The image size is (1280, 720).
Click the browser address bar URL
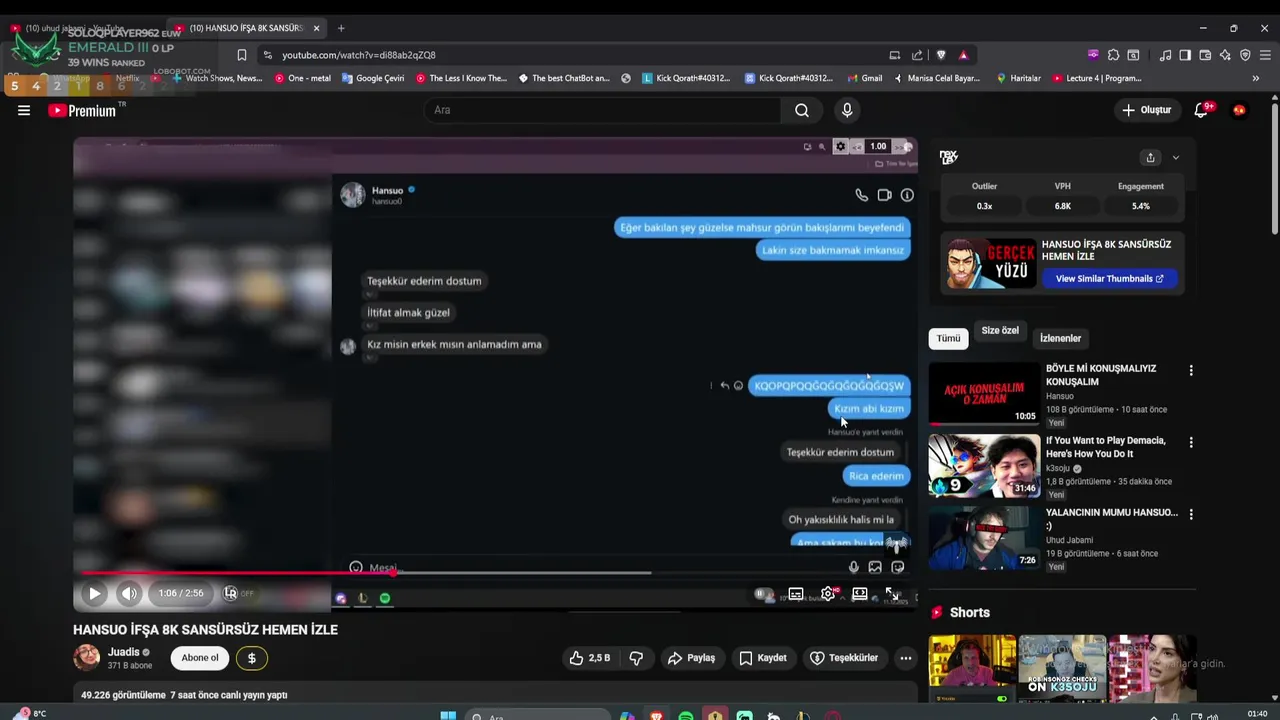tap(359, 55)
